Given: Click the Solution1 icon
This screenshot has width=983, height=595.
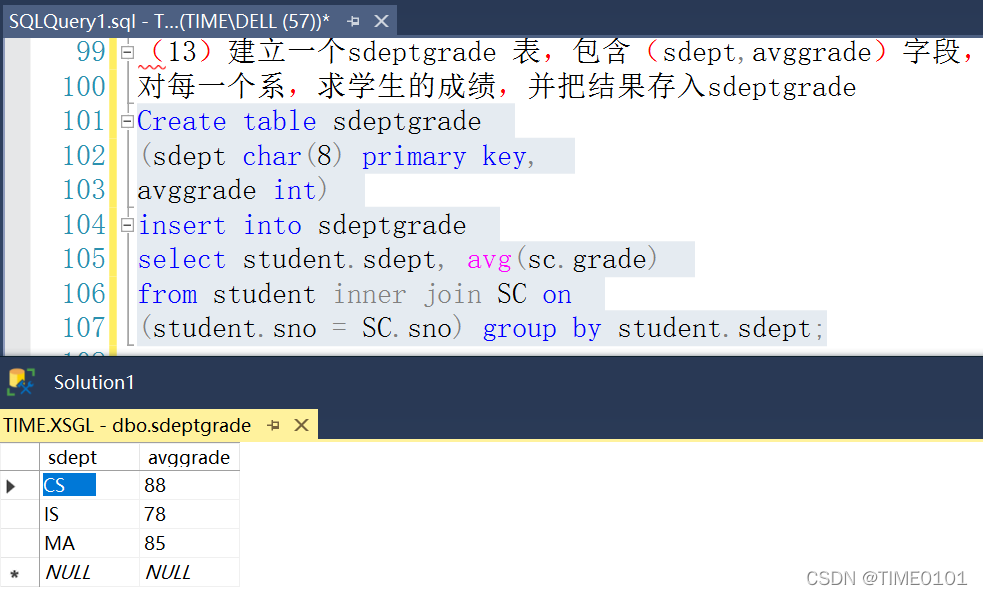Looking at the screenshot, I should pyautogui.click(x=21, y=382).
